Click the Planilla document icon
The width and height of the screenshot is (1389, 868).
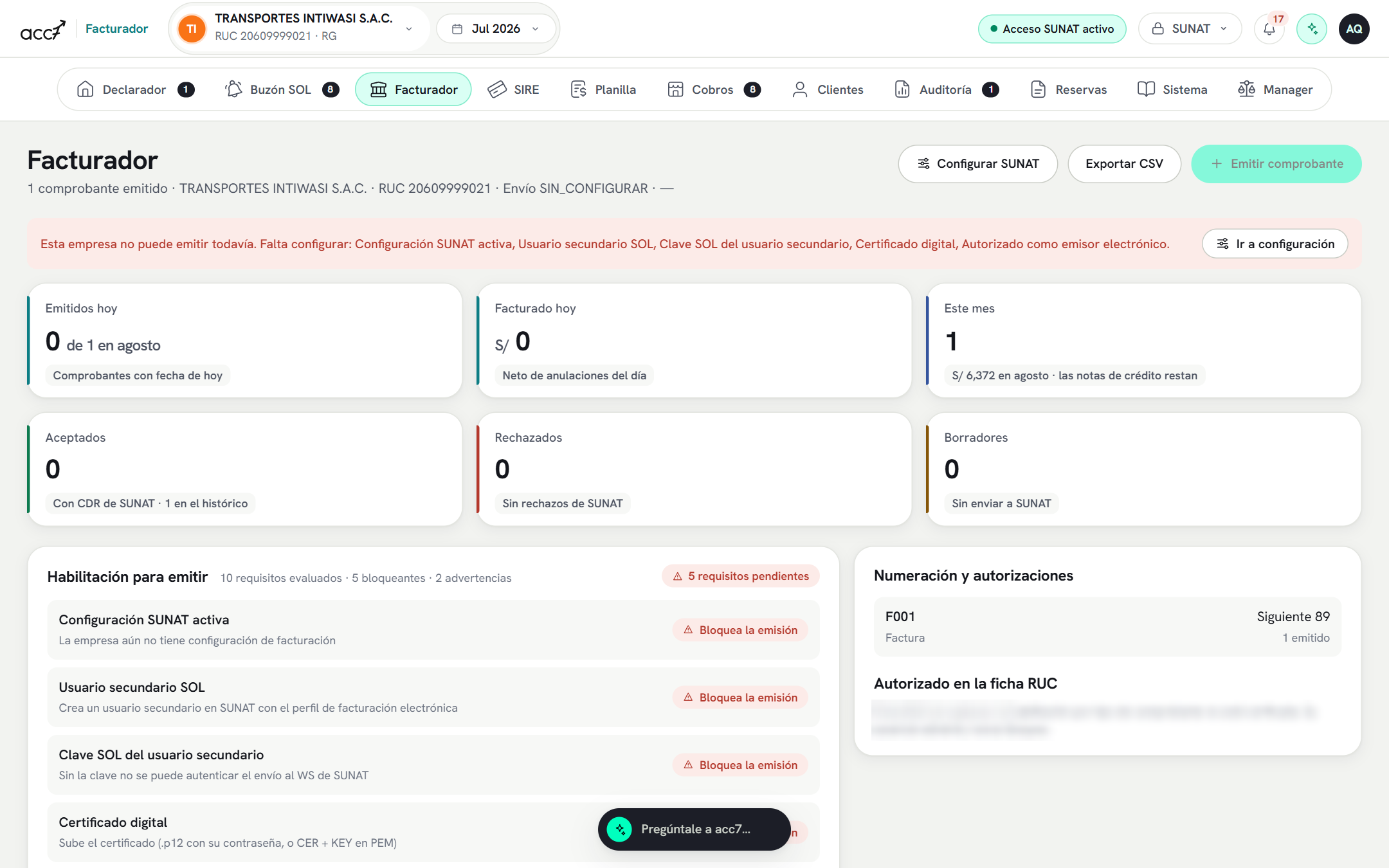[x=578, y=89]
